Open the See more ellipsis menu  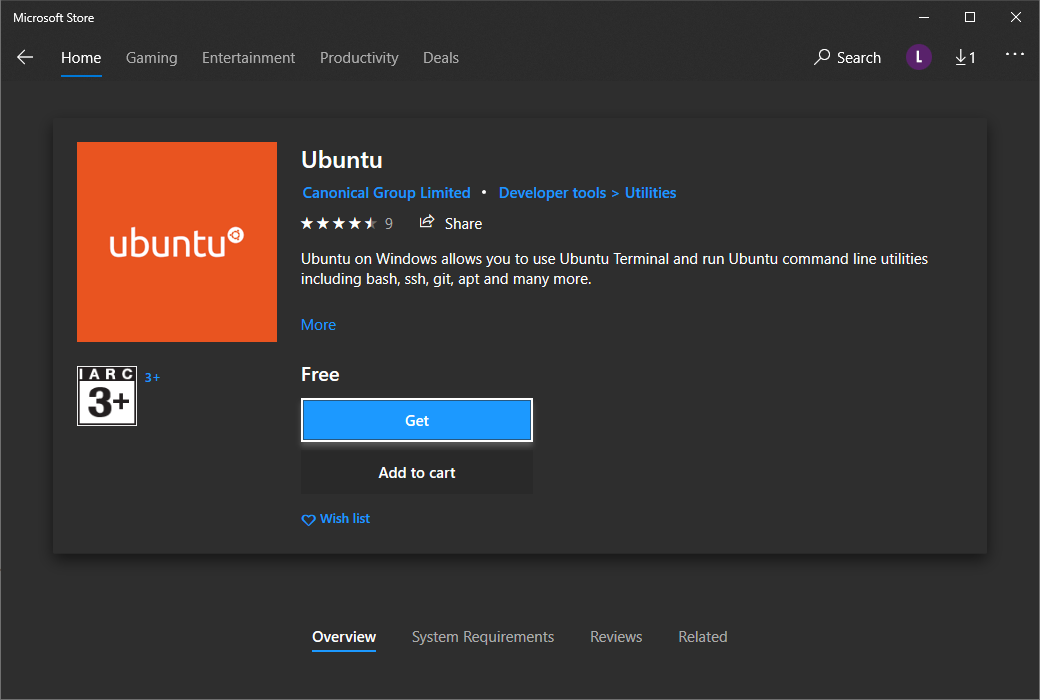click(1014, 54)
